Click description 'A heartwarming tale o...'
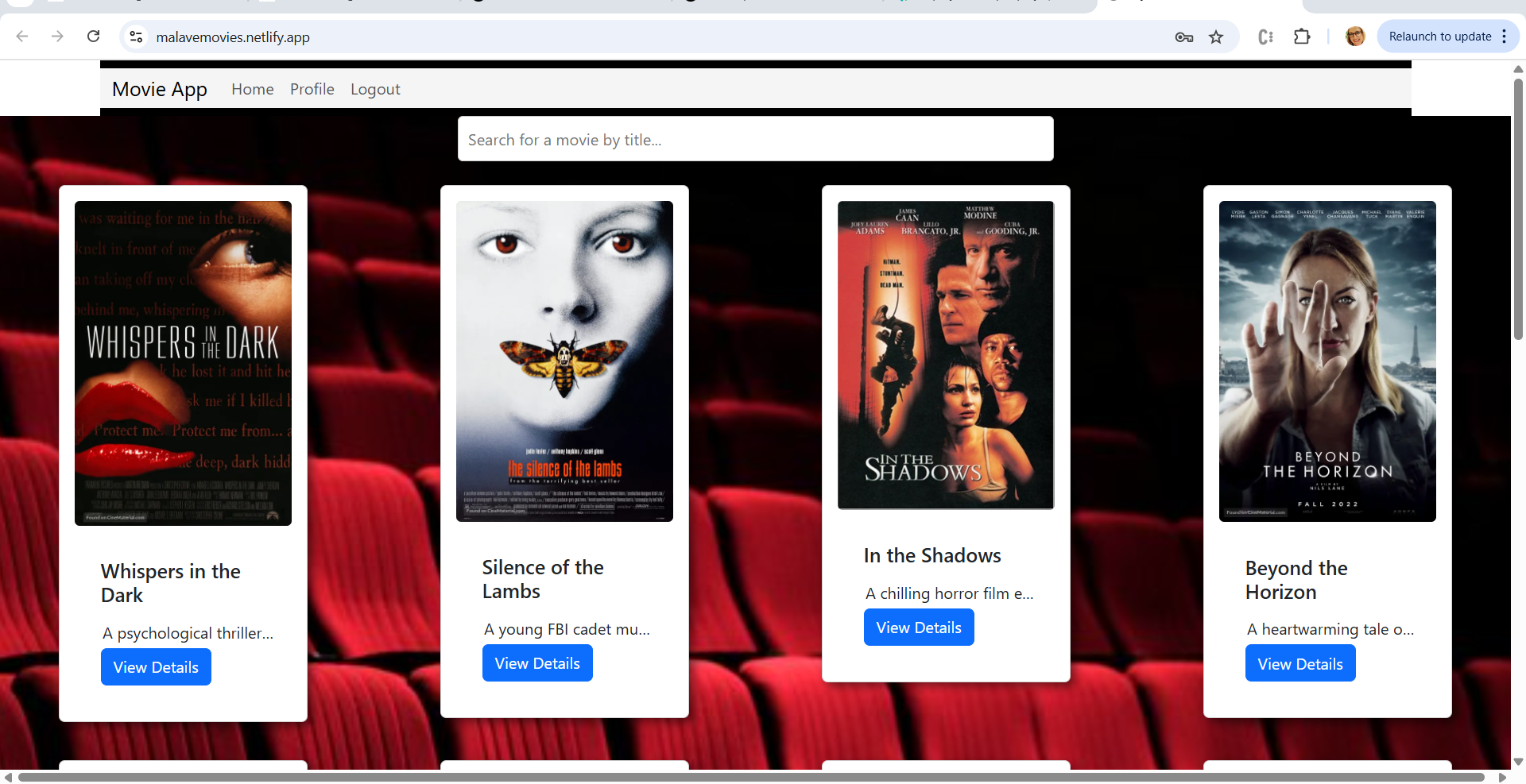This screenshot has width=1526, height=784. tap(1330, 629)
